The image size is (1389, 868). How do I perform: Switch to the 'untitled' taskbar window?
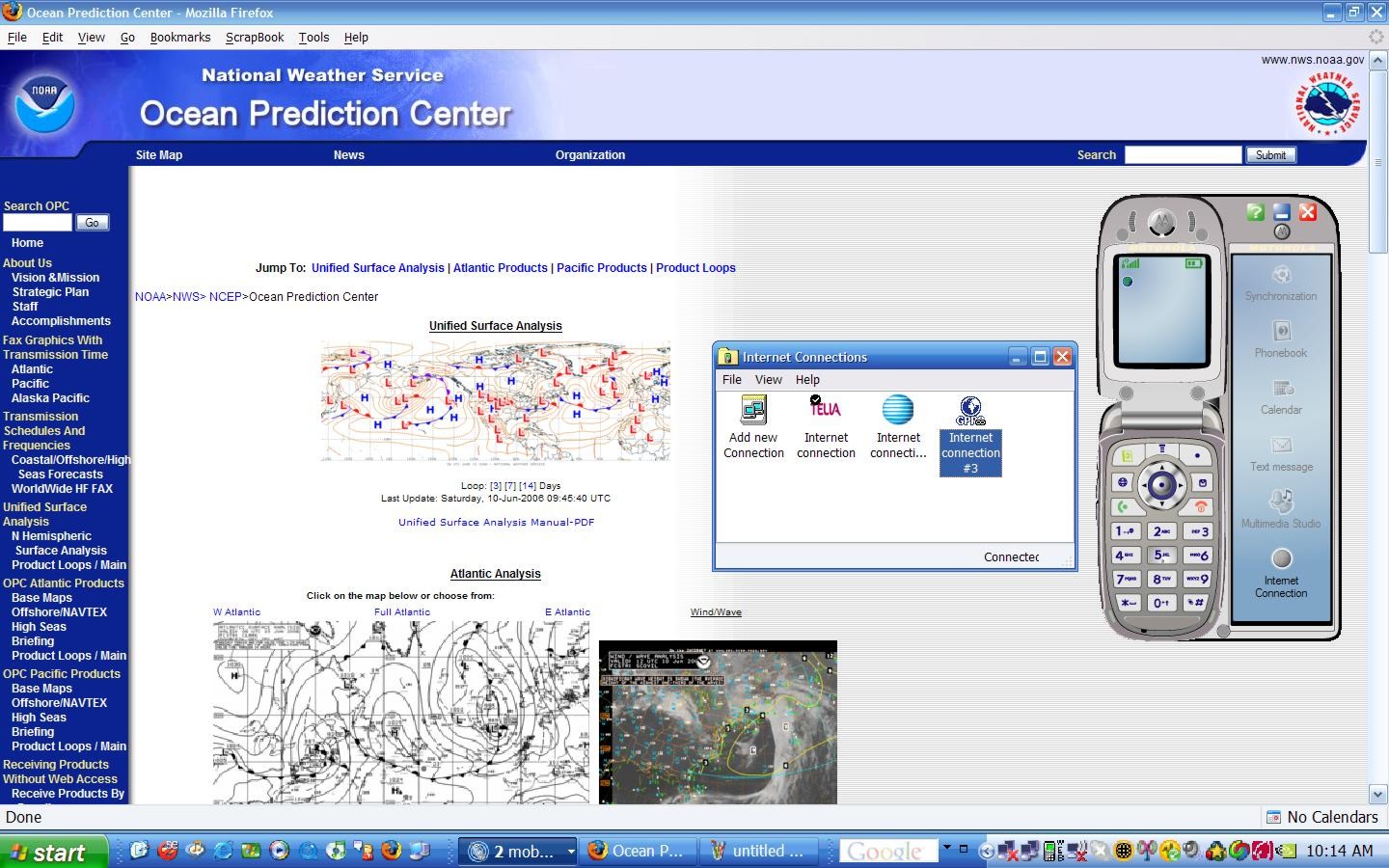coord(758,851)
